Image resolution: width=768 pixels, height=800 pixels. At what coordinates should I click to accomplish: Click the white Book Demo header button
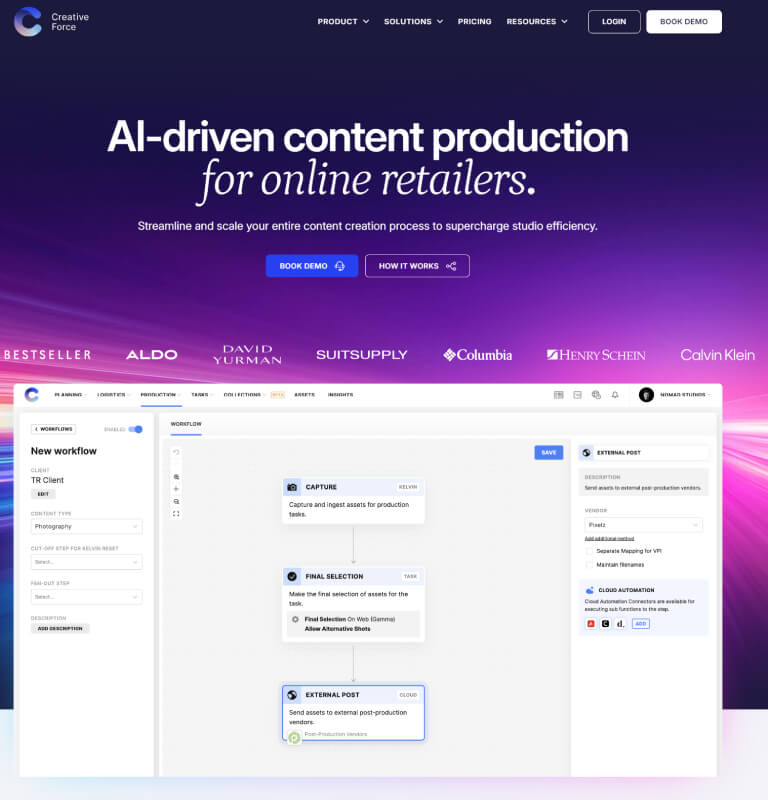pos(684,22)
